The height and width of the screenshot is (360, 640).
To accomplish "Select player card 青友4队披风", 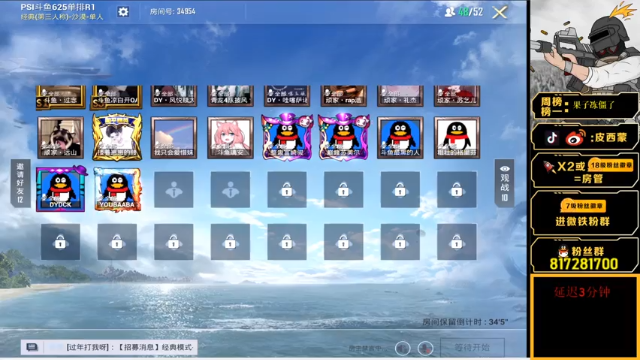I will point(230,96).
